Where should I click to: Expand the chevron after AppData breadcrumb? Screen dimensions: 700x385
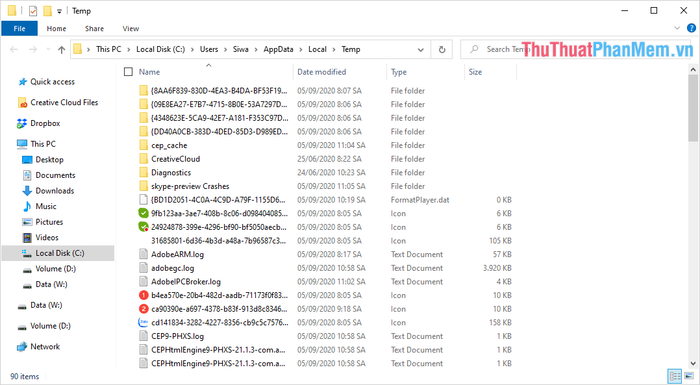[301, 50]
